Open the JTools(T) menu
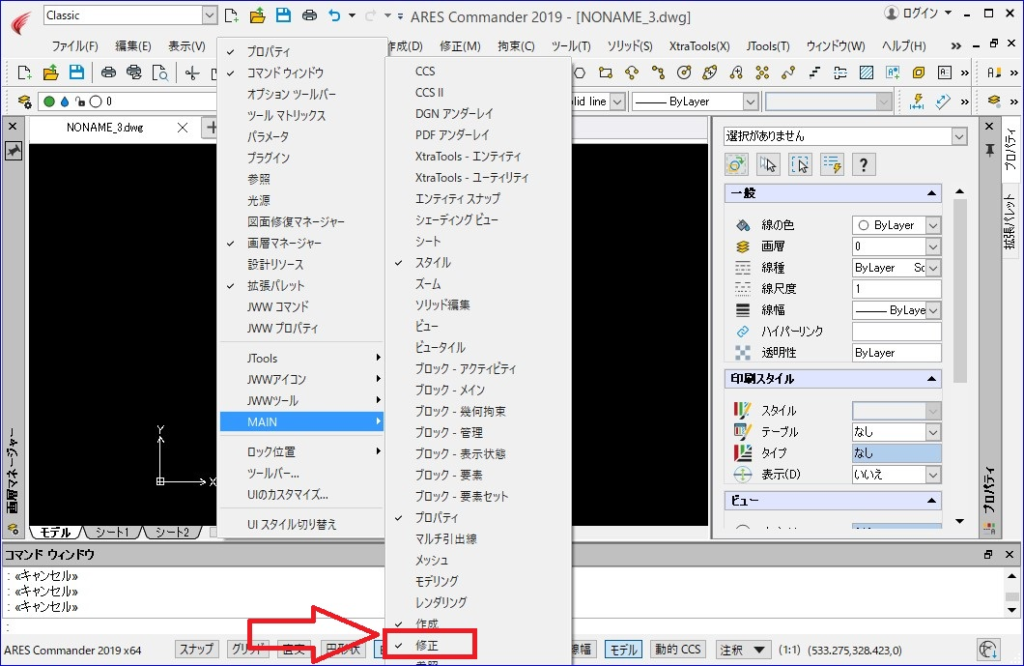Screen dimensions: 1024x666 (x=767, y=46)
